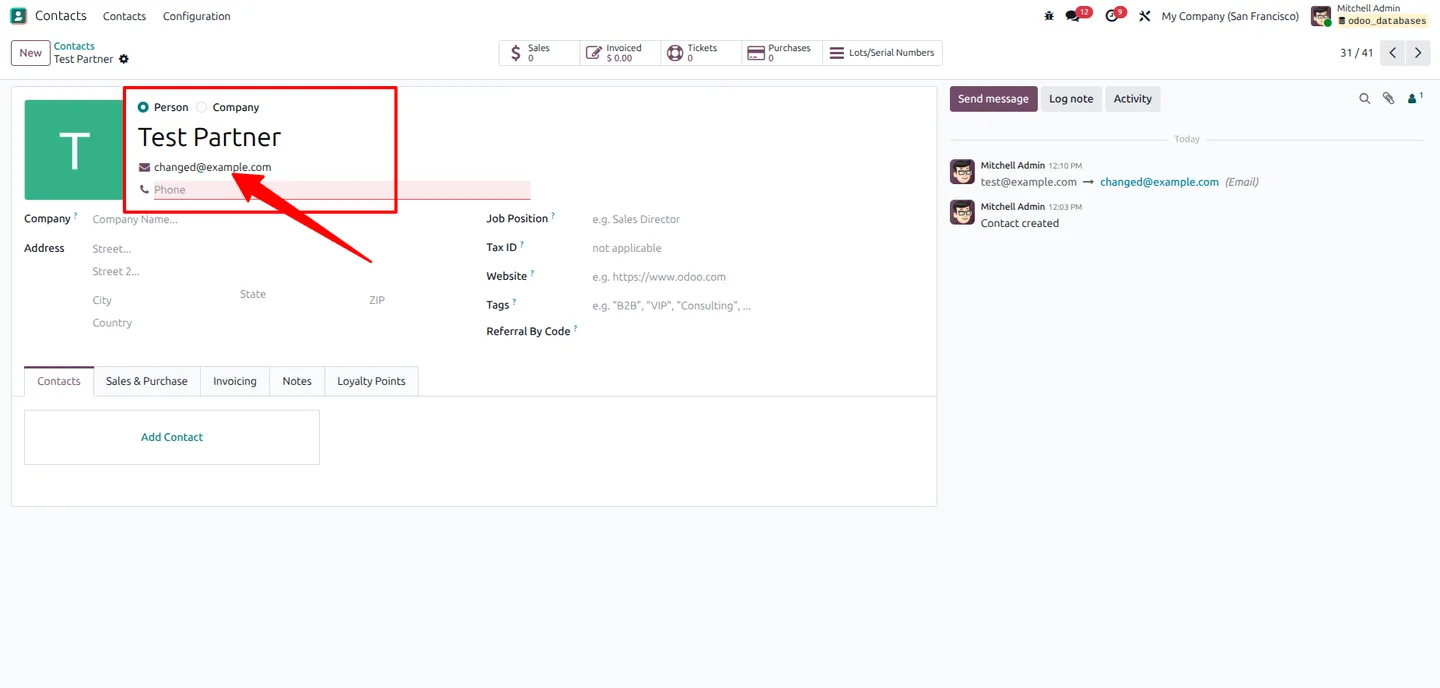The height and width of the screenshot is (688, 1440).
Task: Click Activity button
Action: click(1133, 99)
